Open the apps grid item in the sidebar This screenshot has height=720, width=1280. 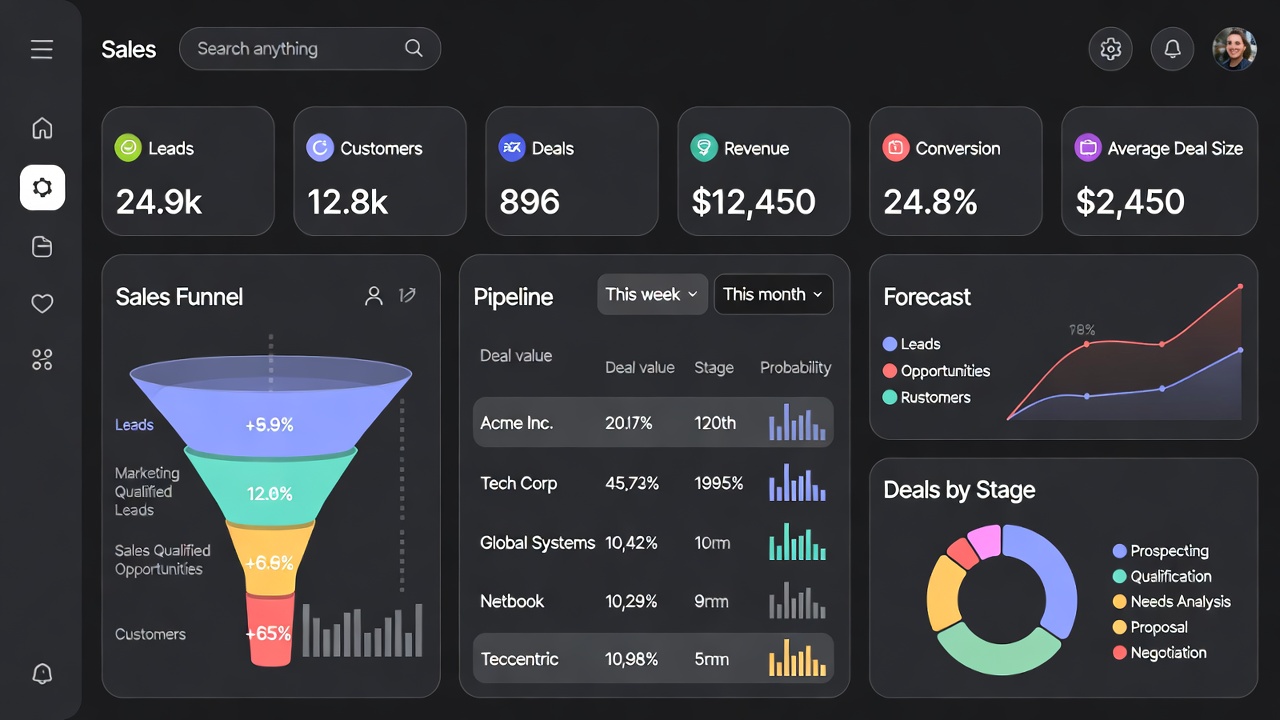[x=42, y=359]
